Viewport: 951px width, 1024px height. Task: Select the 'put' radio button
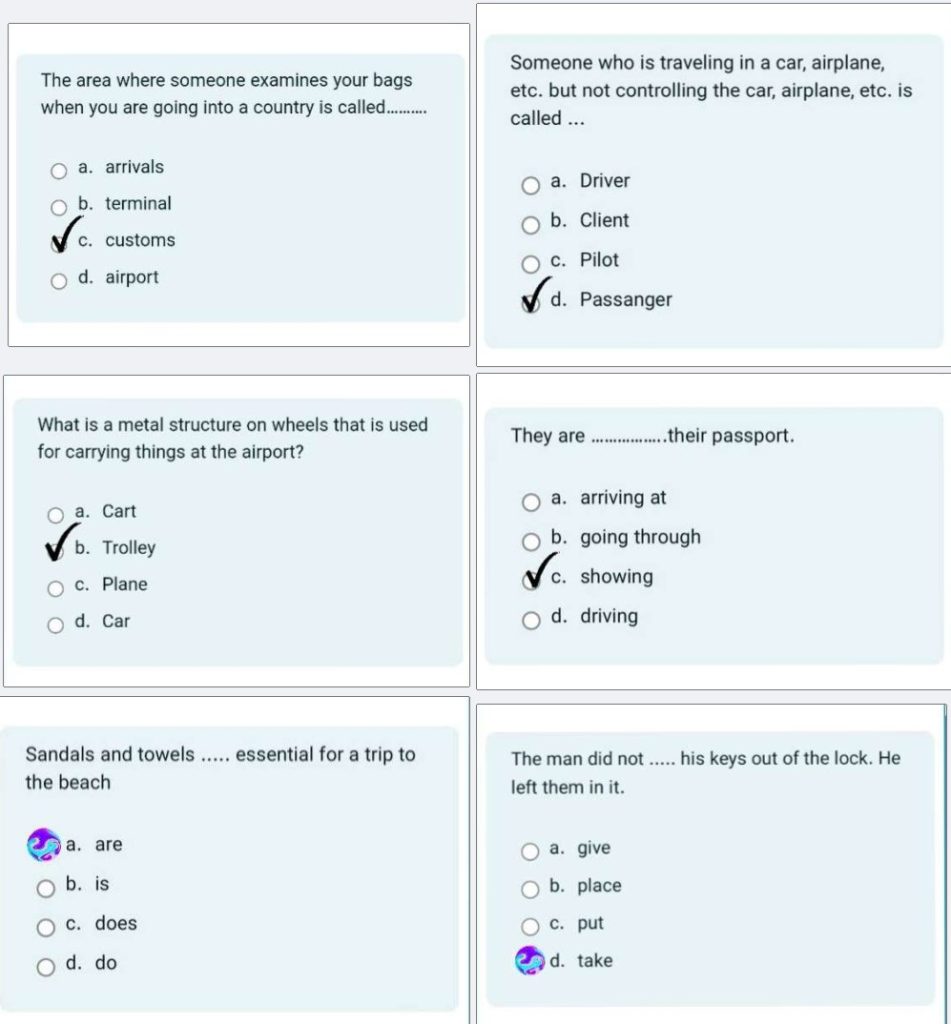[x=530, y=927]
